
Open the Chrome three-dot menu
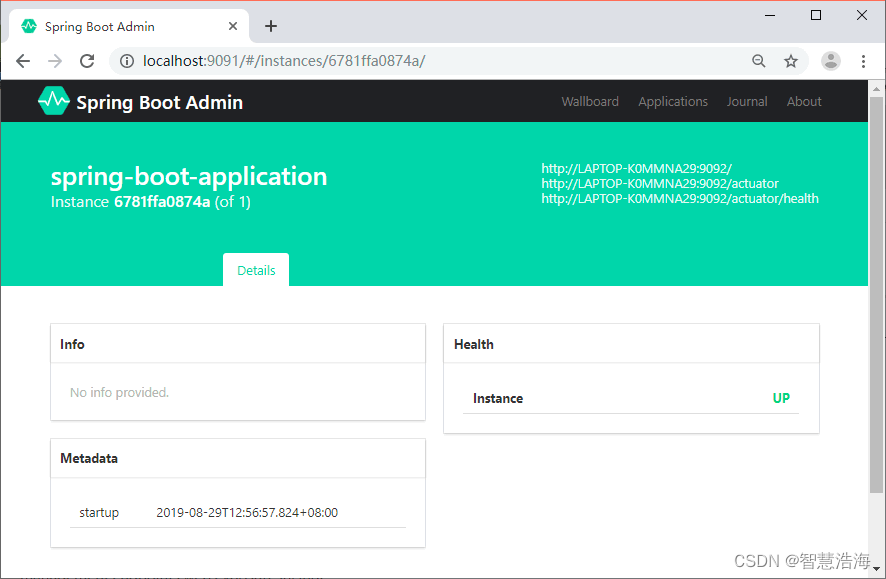[863, 60]
